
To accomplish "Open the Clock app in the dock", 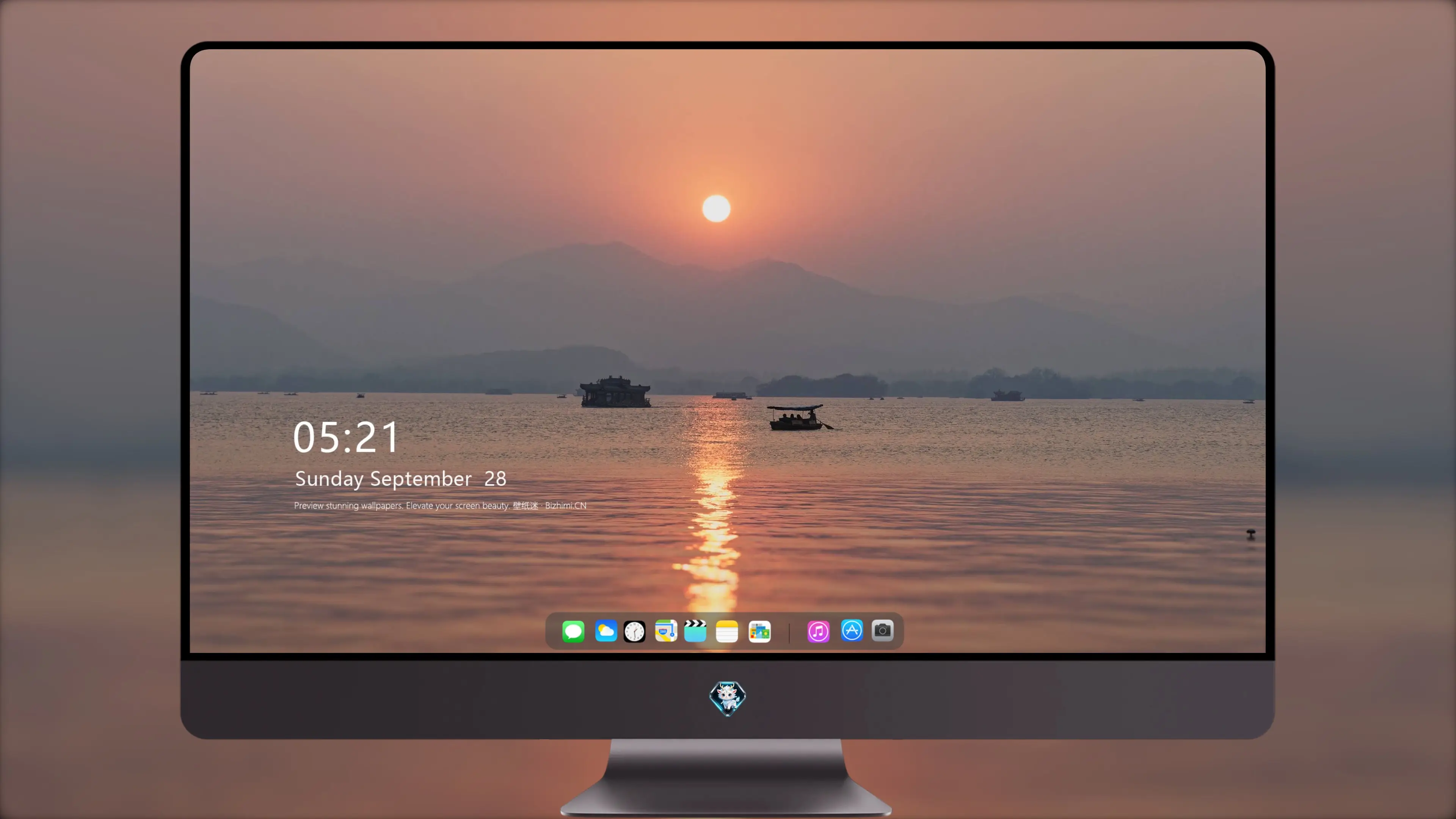I will 634,631.
